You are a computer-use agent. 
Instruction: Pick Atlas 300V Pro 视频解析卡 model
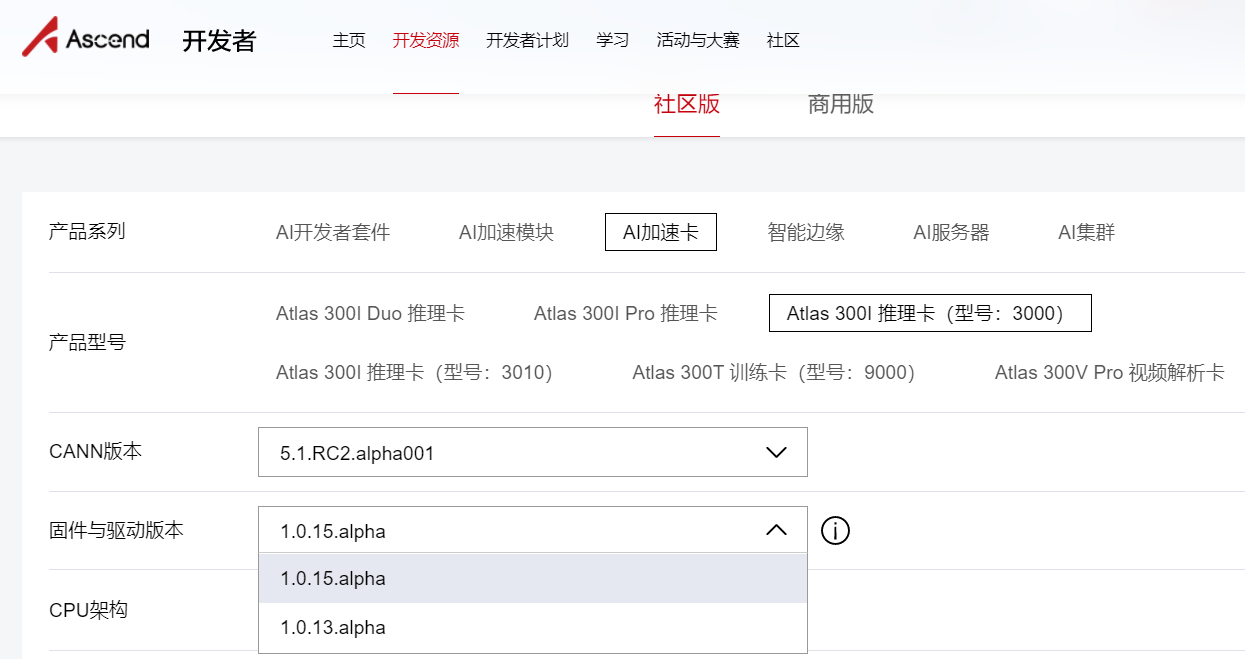[x=1109, y=373]
